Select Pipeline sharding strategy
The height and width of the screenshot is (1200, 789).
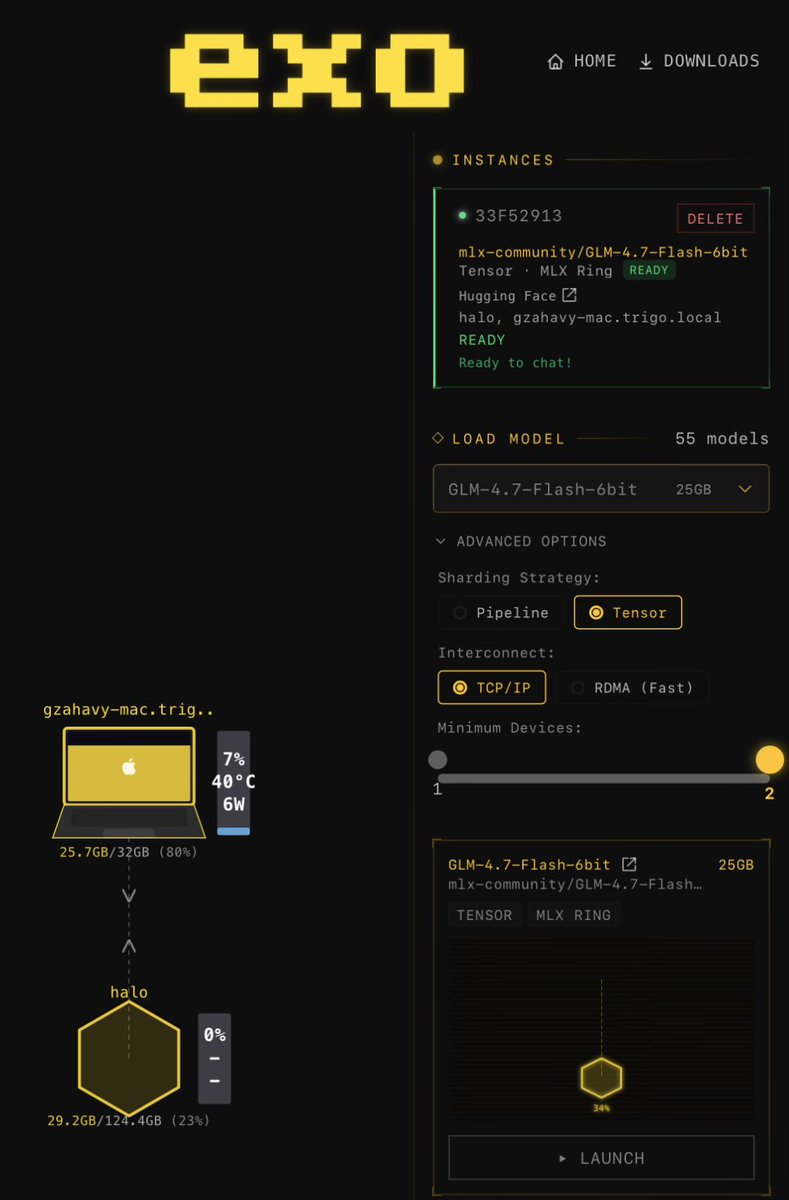click(501, 613)
